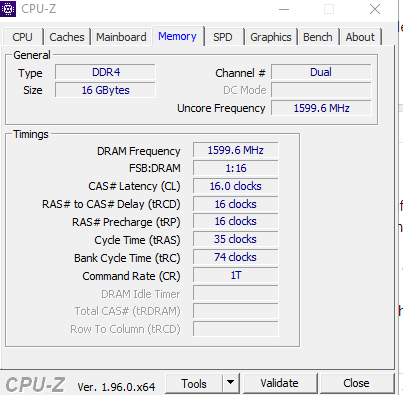403x395 pixels.
Task: Open the SPD tab
Action: click(223, 37)
